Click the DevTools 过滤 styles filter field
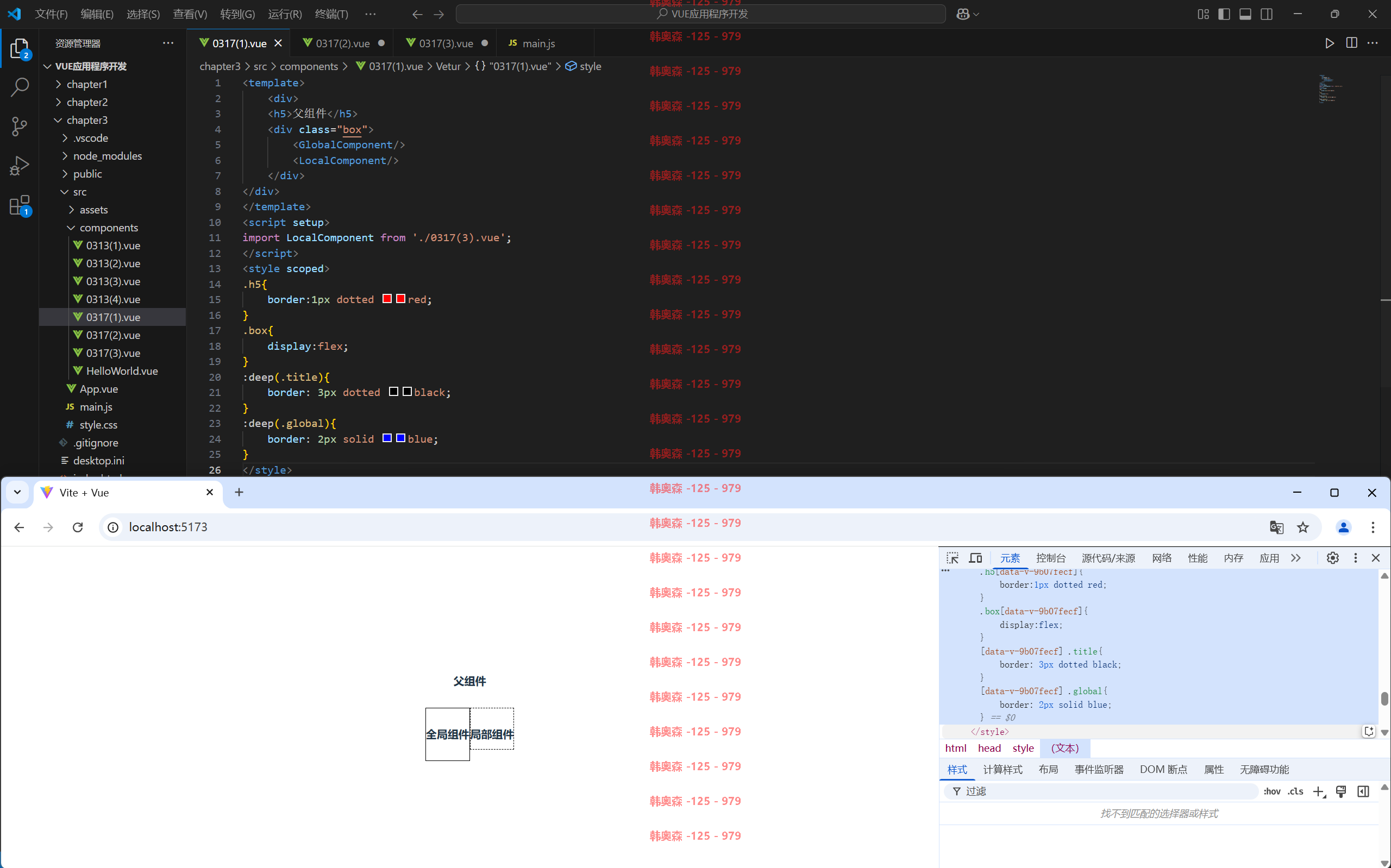 pyautogui.click(x=1100, y=791)
